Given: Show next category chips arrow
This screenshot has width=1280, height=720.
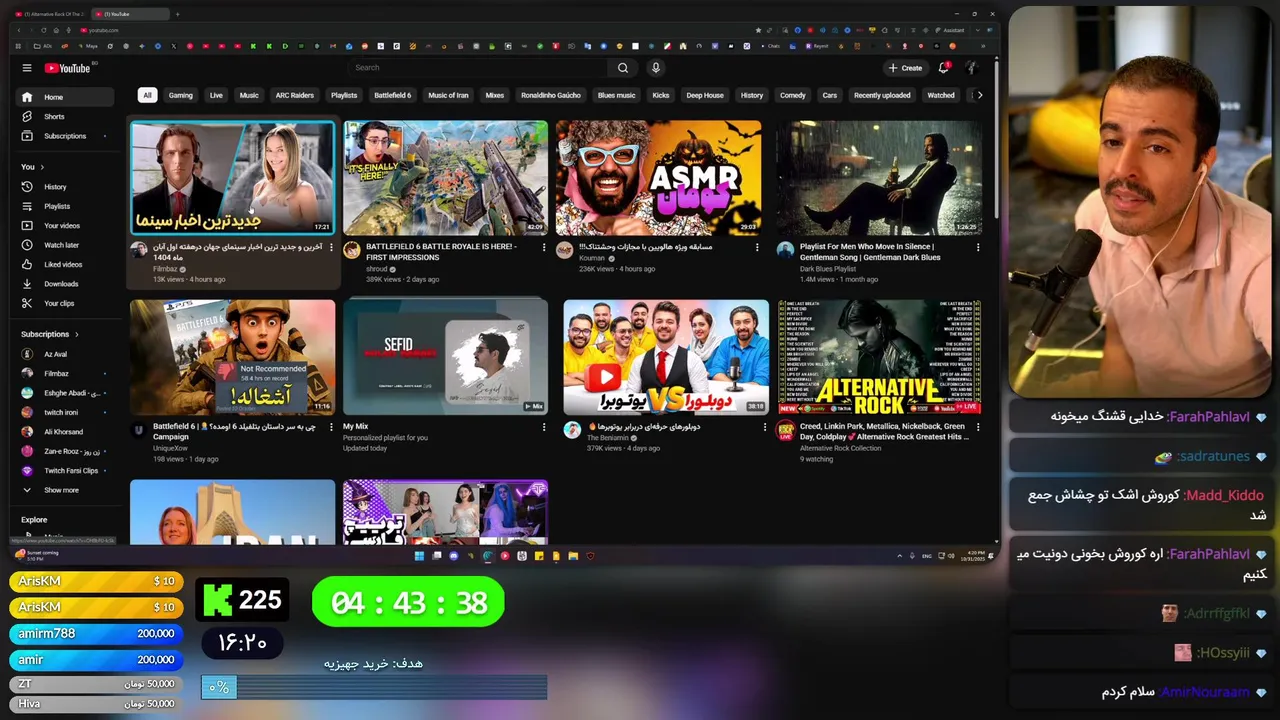Looking at the screenshot, I should [979, 95].
